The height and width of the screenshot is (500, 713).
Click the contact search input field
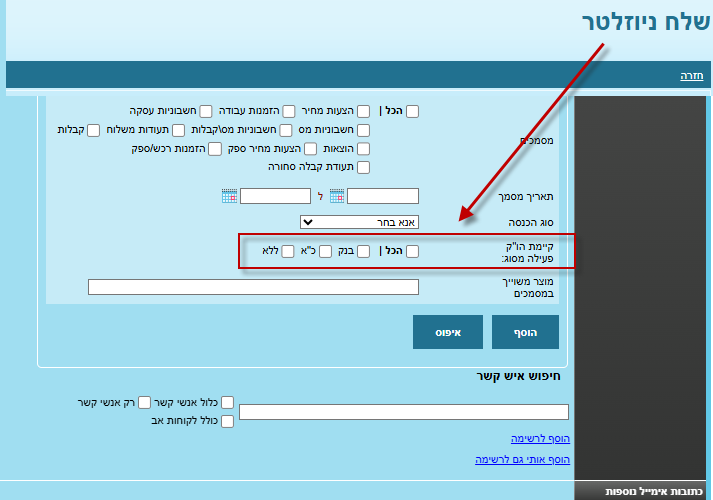(x=403, y=412)
